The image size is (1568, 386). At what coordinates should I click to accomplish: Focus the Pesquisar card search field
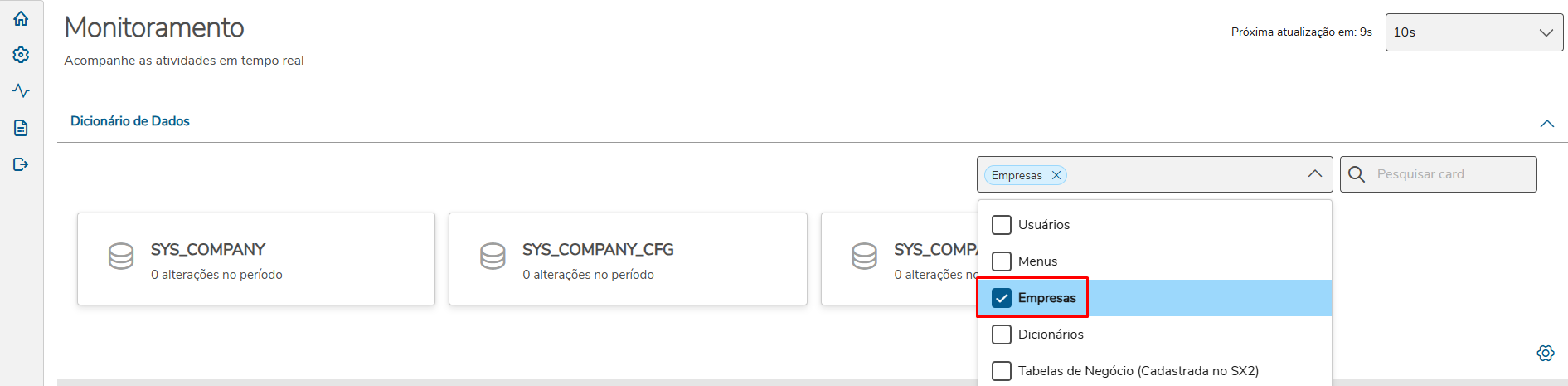click(1451, 174)
